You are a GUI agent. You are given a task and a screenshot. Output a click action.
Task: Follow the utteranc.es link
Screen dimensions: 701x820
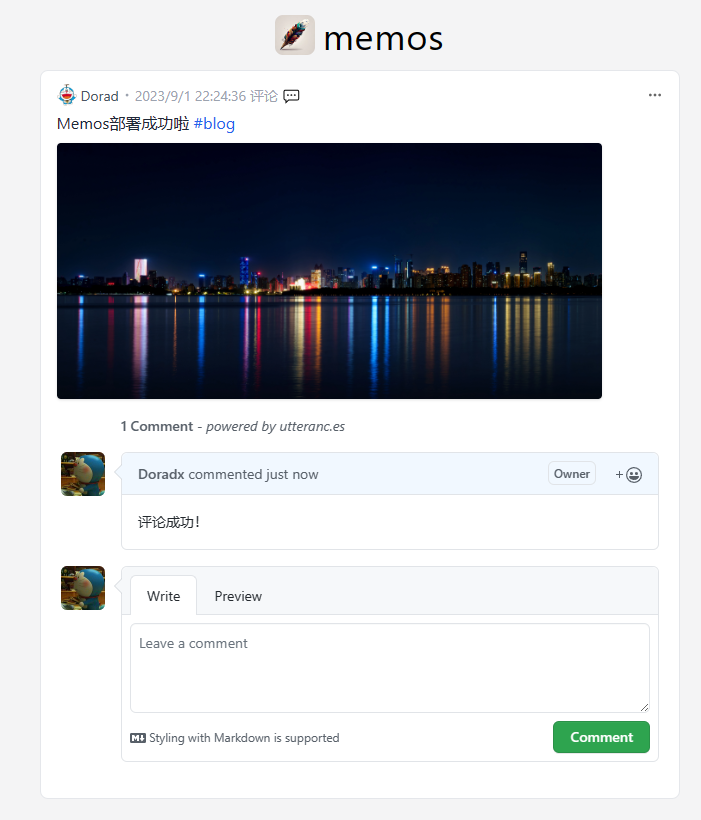312,426
